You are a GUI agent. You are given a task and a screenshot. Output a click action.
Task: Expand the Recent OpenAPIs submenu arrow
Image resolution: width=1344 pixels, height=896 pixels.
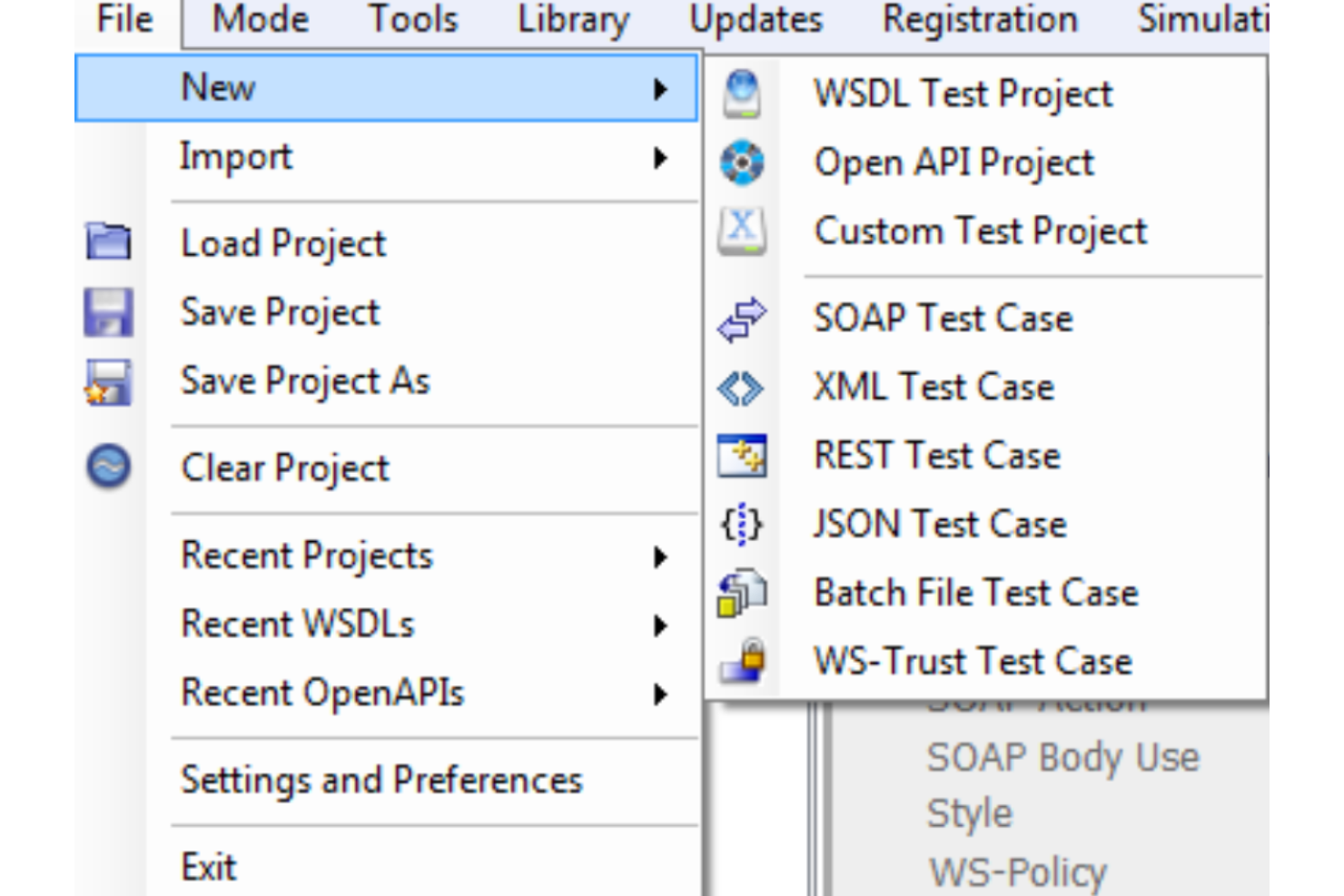pos(661,694)
